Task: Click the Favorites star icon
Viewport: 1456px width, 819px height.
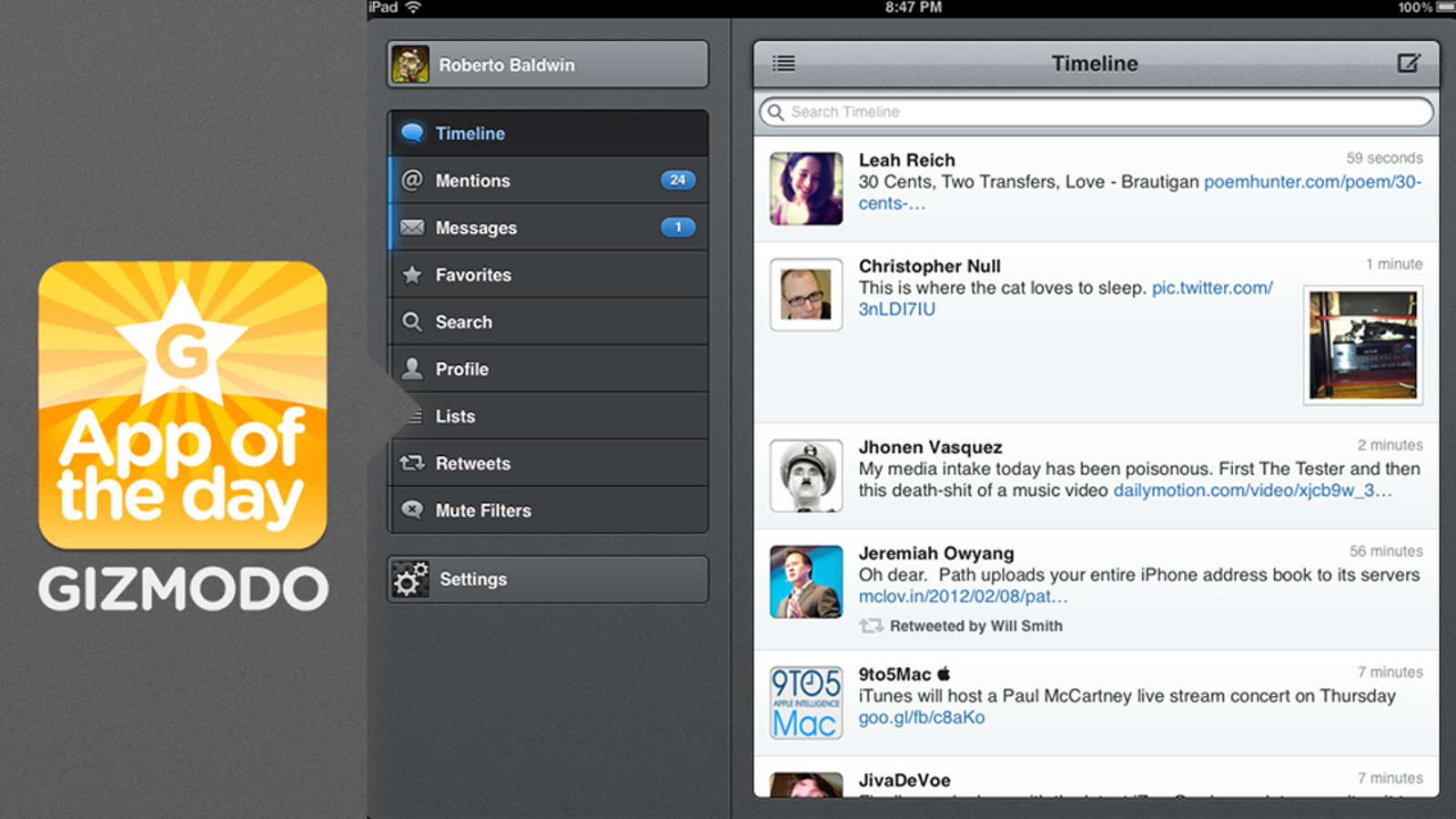Action: click(x=412, y=275)
